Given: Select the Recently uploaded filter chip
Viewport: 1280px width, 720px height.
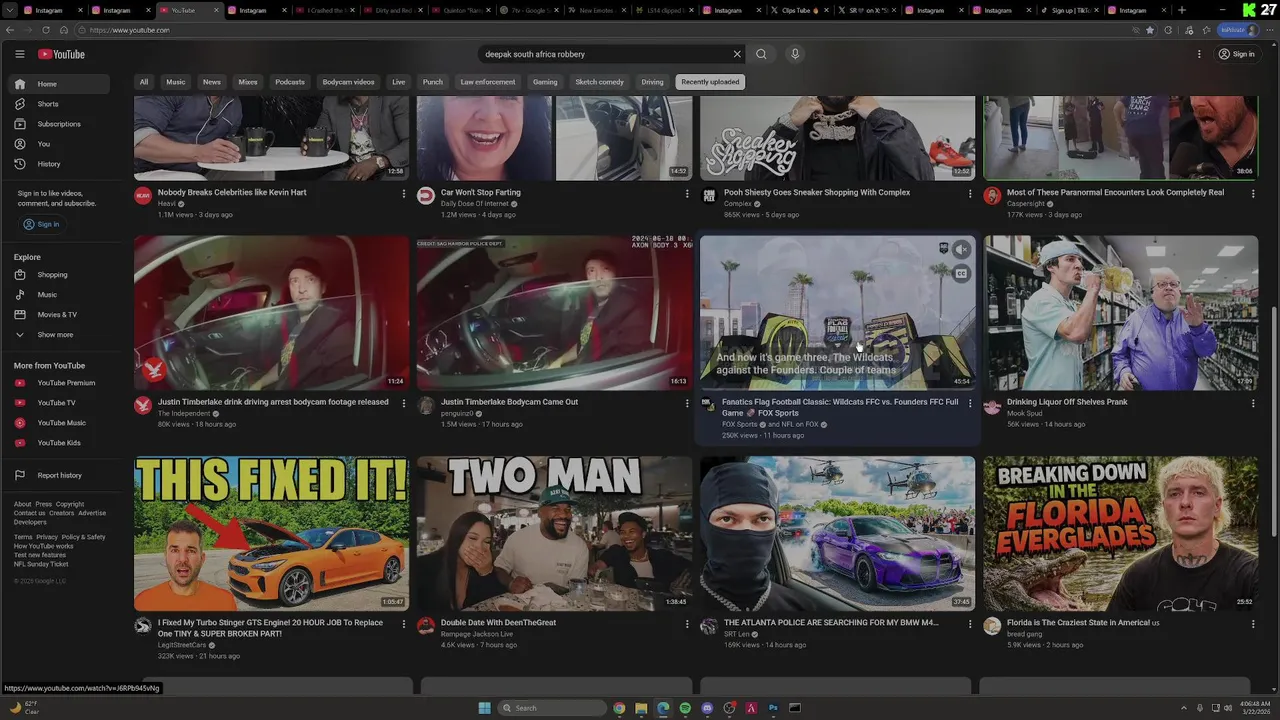Looking at the screenshot, I should [710, 82].
